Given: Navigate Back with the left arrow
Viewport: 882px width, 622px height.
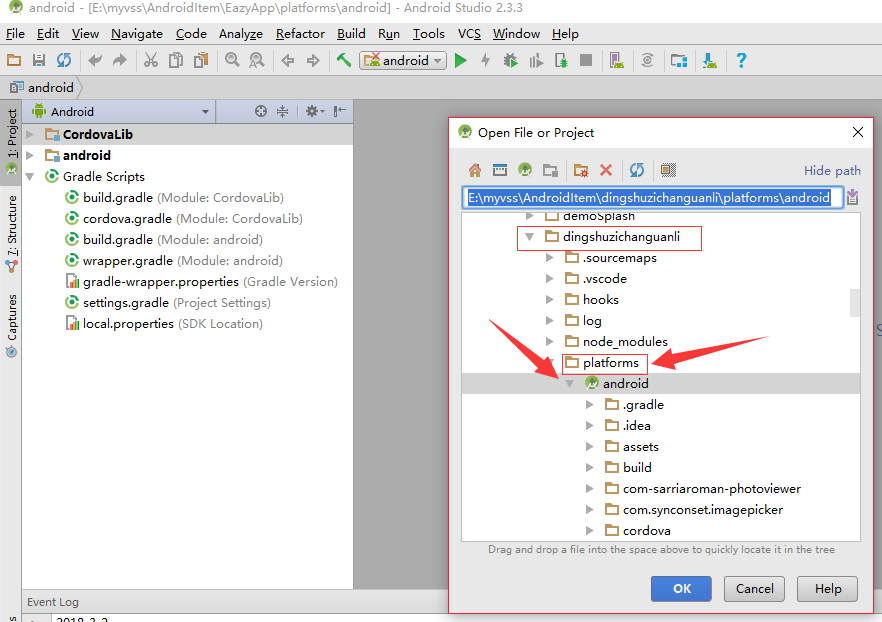Looking at the screenshot, I should pos(287,60).
